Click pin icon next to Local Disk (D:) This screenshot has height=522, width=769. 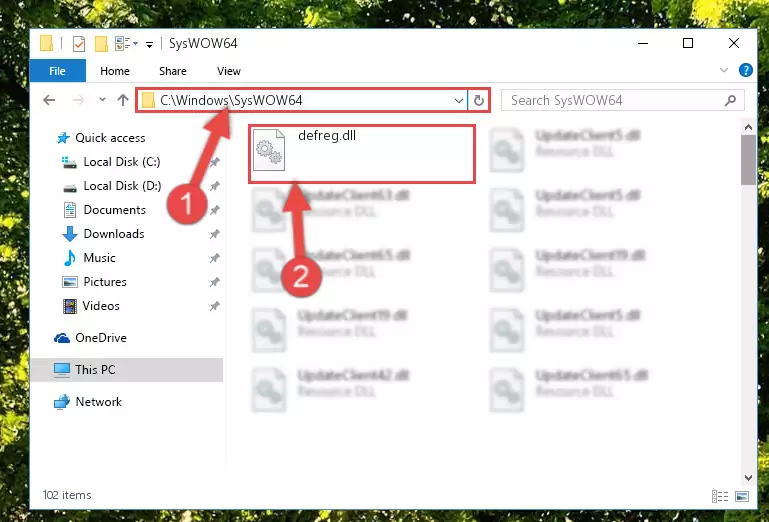[x=214, y=186]
